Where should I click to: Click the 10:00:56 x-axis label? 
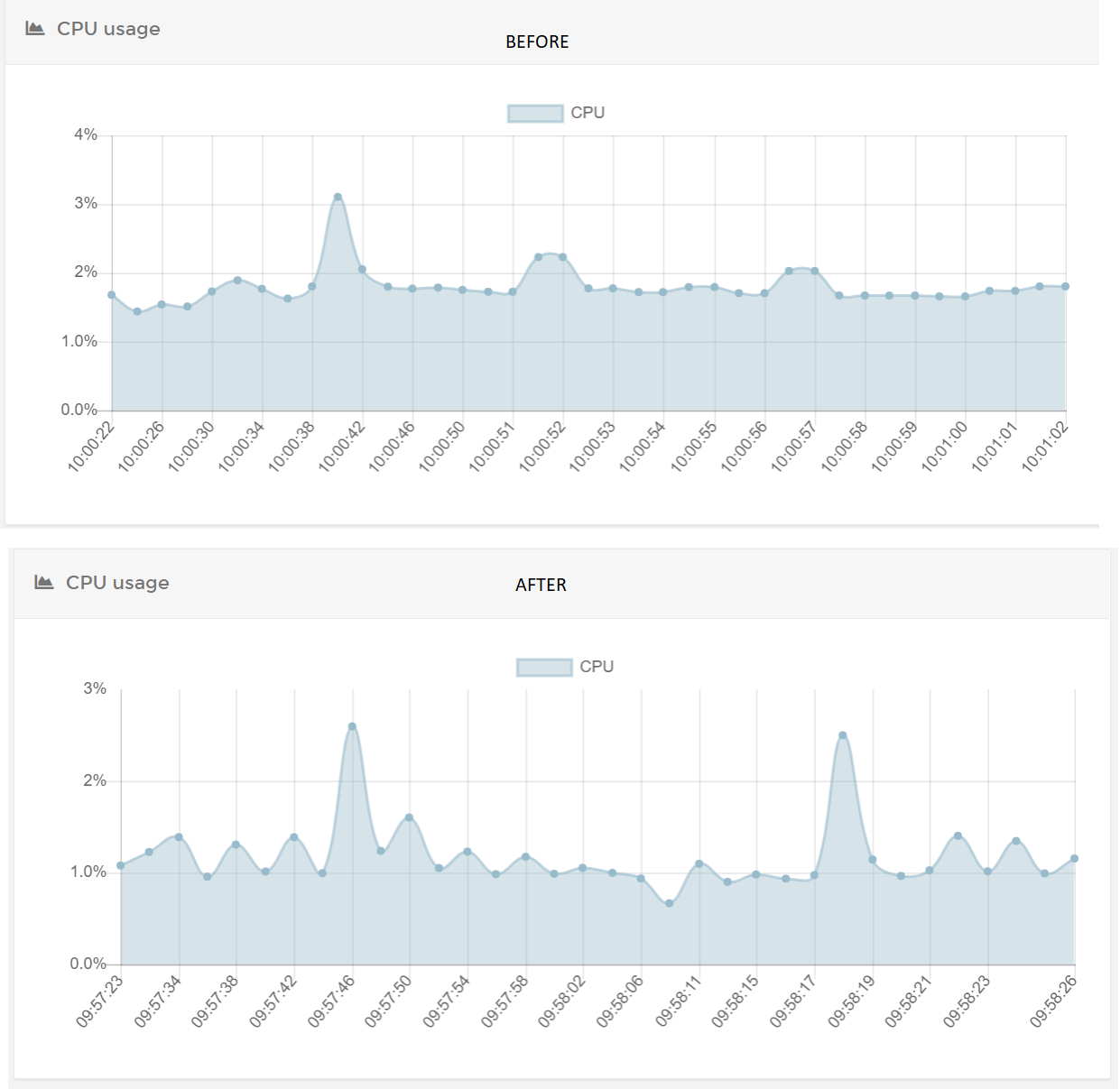(x=745, y=446)
